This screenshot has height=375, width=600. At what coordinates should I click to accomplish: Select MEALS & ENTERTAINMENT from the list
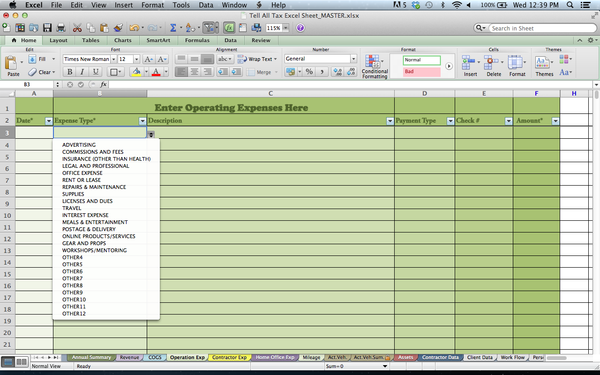[x=95, y=222]
